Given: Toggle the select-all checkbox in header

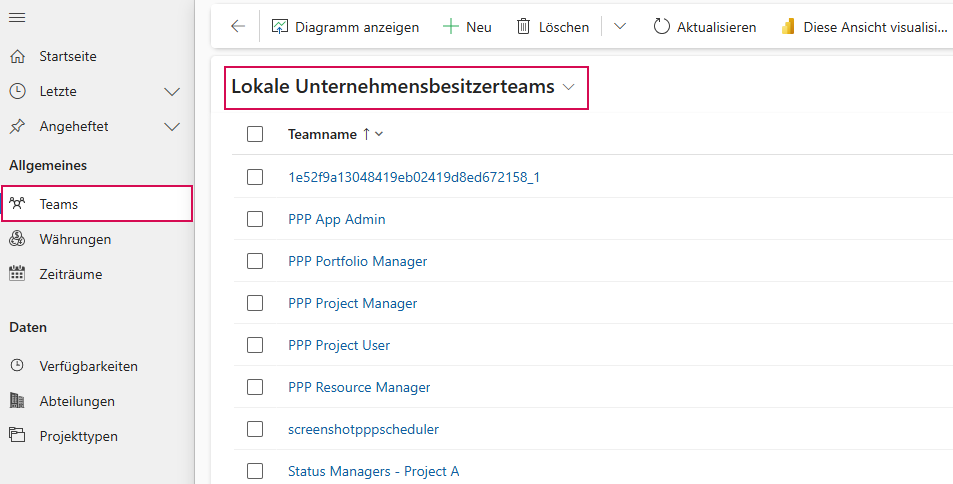Looking at the screenshot, I should [255, 134].
